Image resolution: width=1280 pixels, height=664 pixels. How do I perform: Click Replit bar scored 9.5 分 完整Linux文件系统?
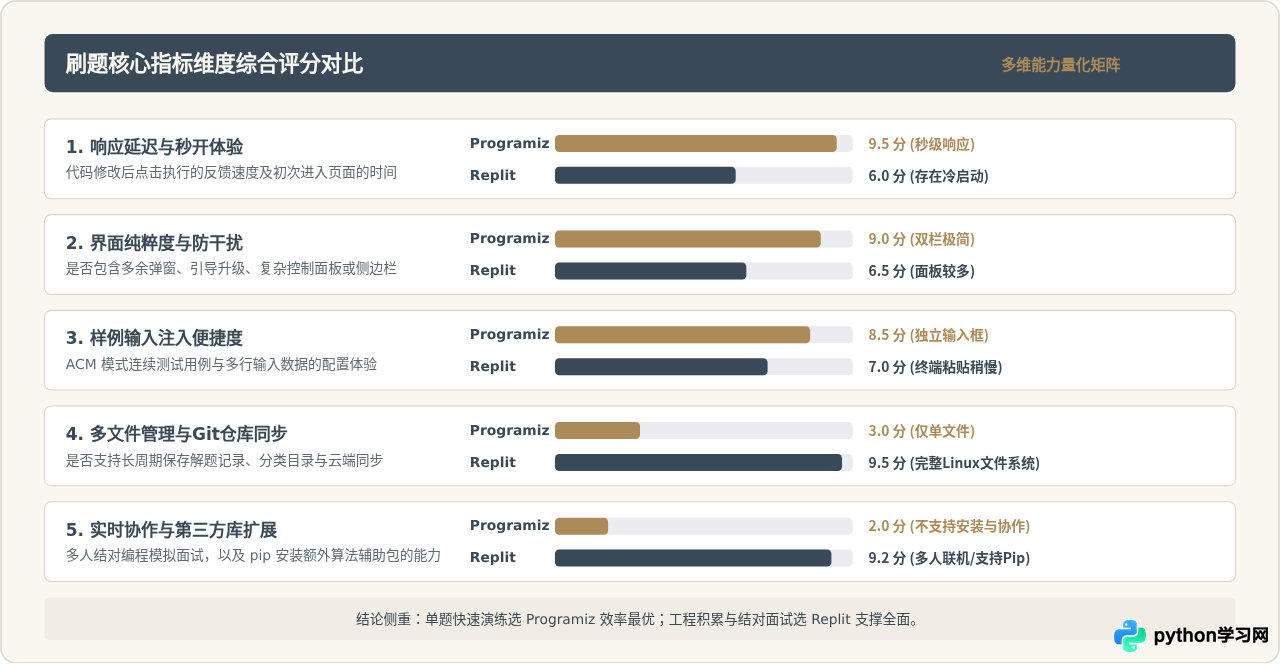698,462
